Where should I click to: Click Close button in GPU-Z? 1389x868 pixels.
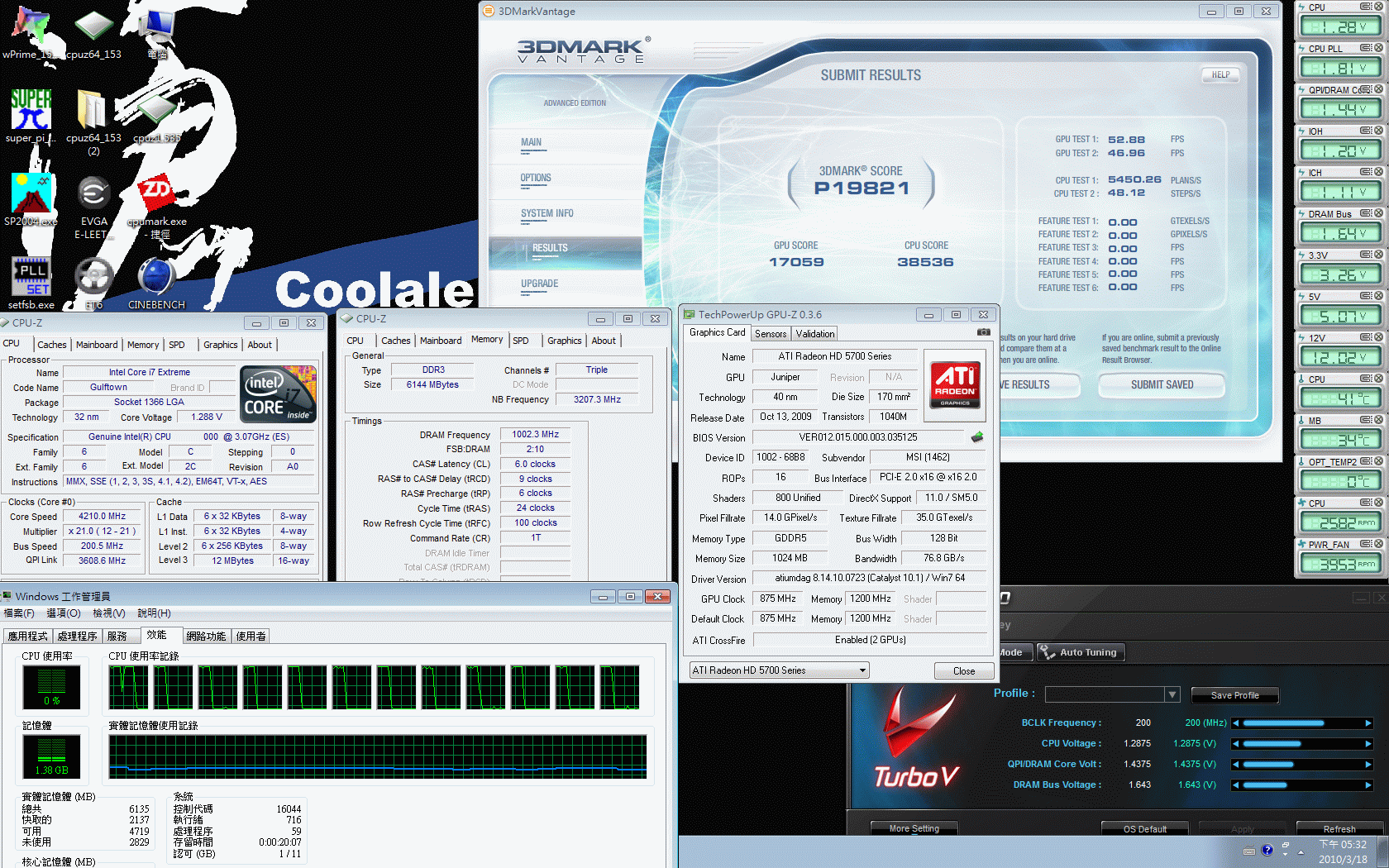pyautogui.click(x=964, y=671)
